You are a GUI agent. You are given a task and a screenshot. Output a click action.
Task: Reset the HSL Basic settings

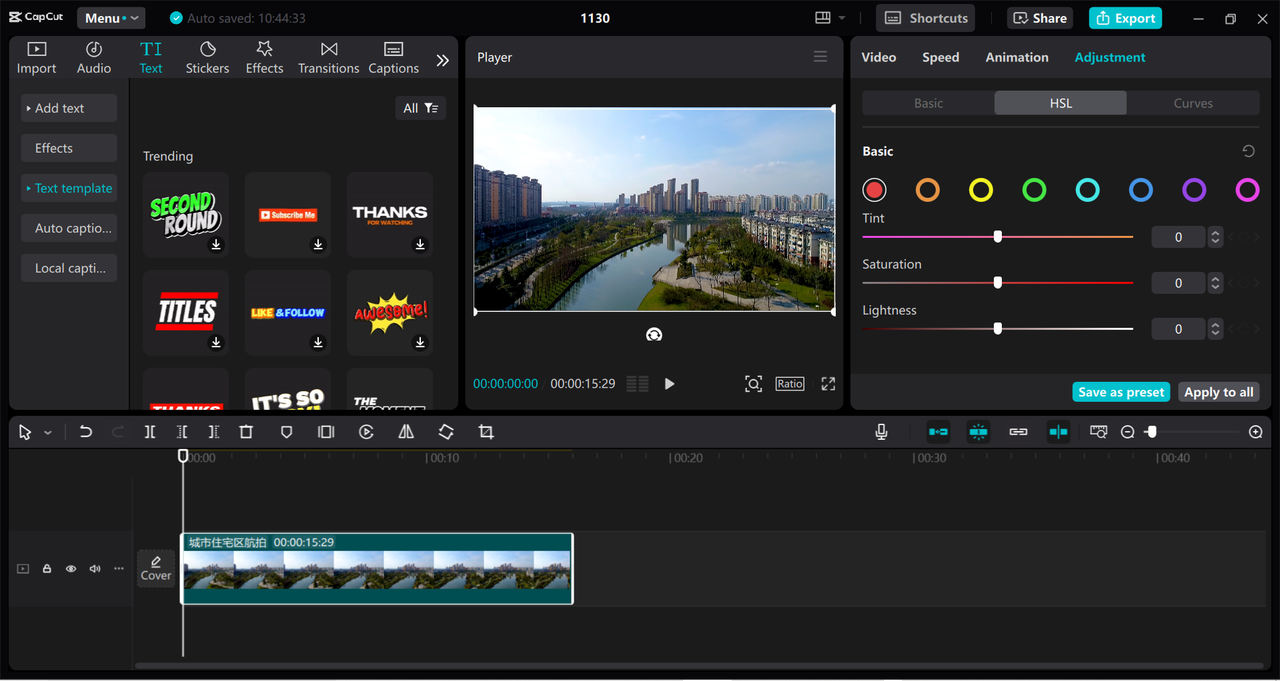pos(1248,151)
